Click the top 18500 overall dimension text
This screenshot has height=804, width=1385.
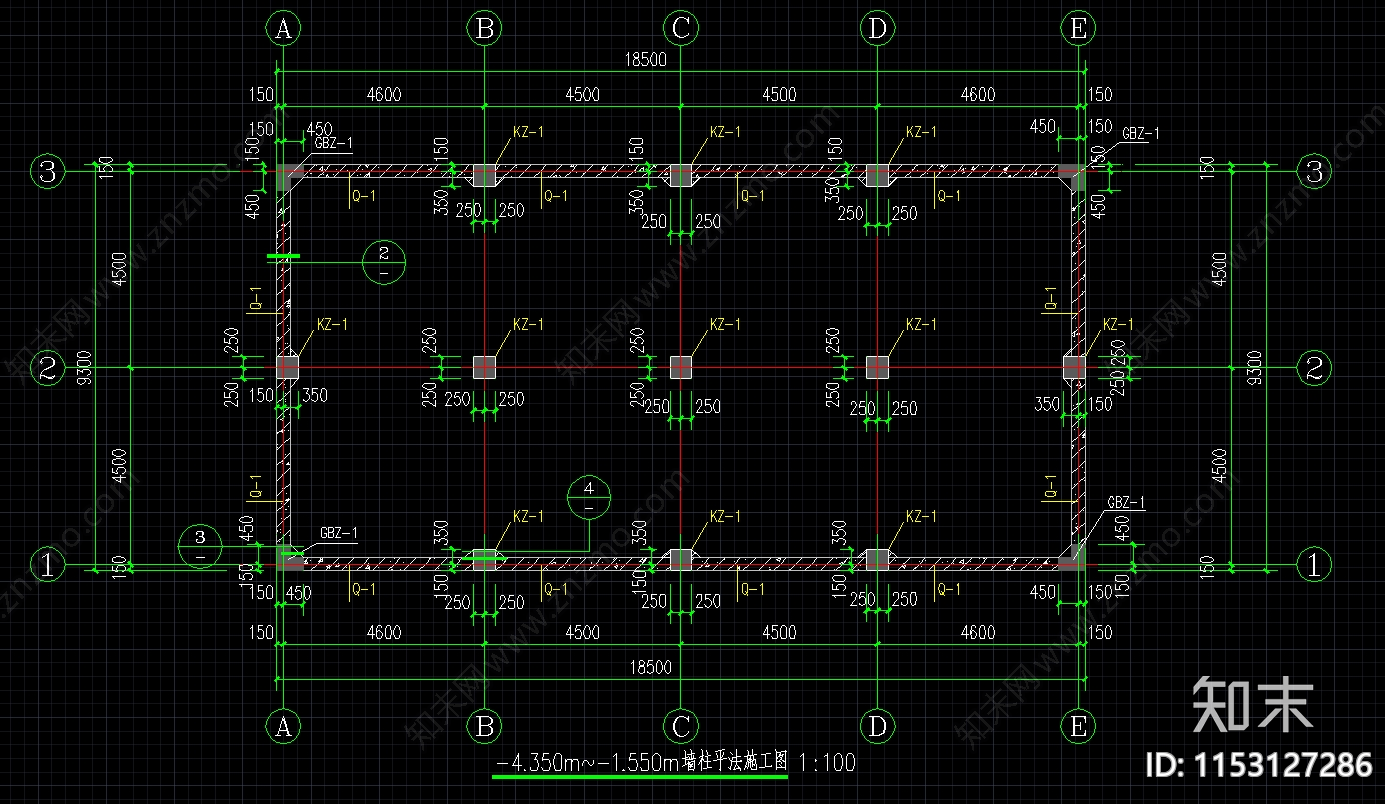click(645, 60)
